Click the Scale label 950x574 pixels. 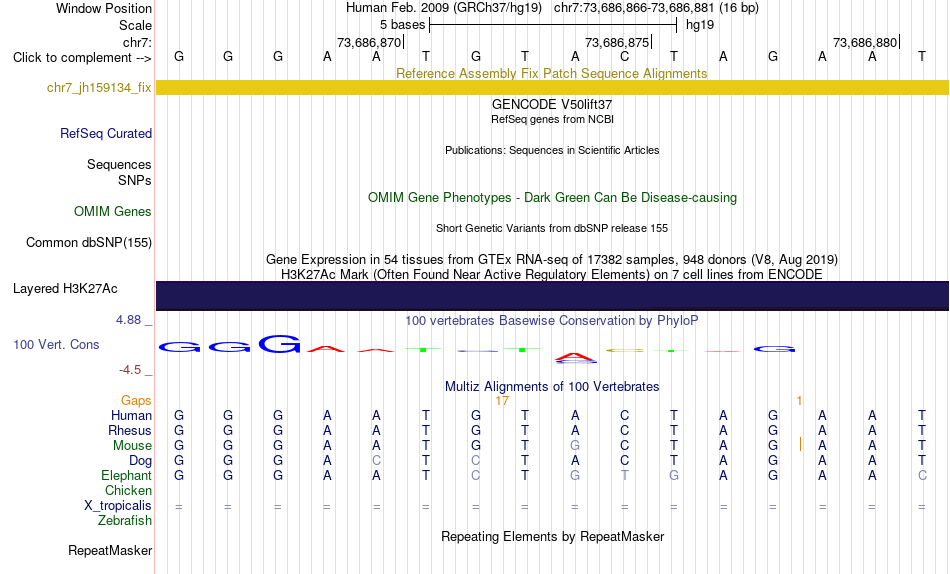(x=136, y=25)
